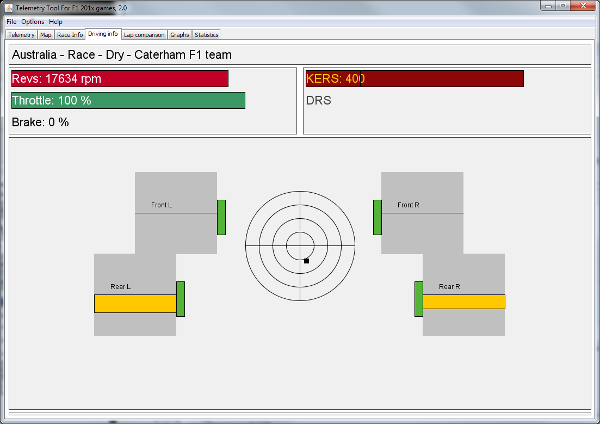The image size is (600, 424).
Task: Click the green bar beside Front L tyre
Action: tap(222, 217)
